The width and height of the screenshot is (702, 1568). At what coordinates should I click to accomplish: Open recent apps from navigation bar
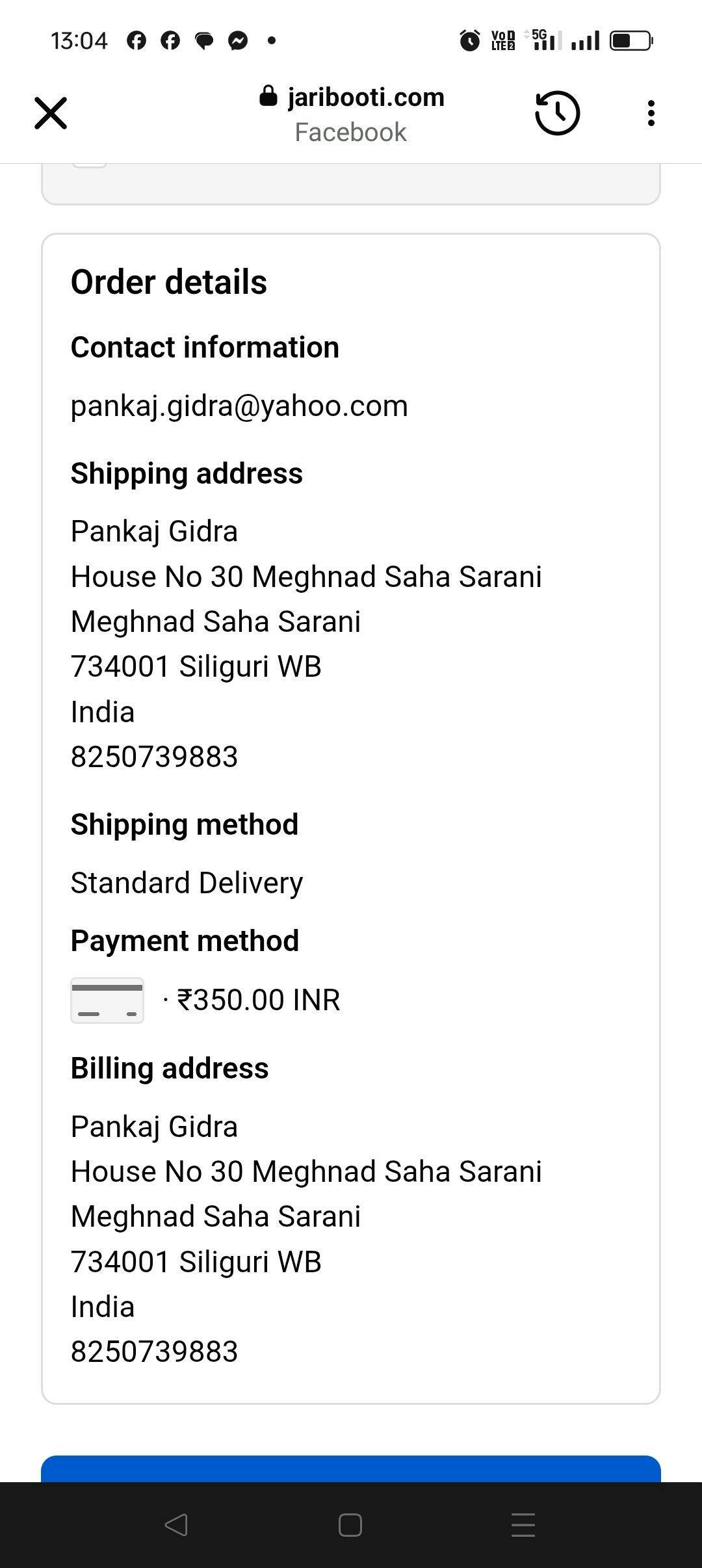[x=523, y=1524]
